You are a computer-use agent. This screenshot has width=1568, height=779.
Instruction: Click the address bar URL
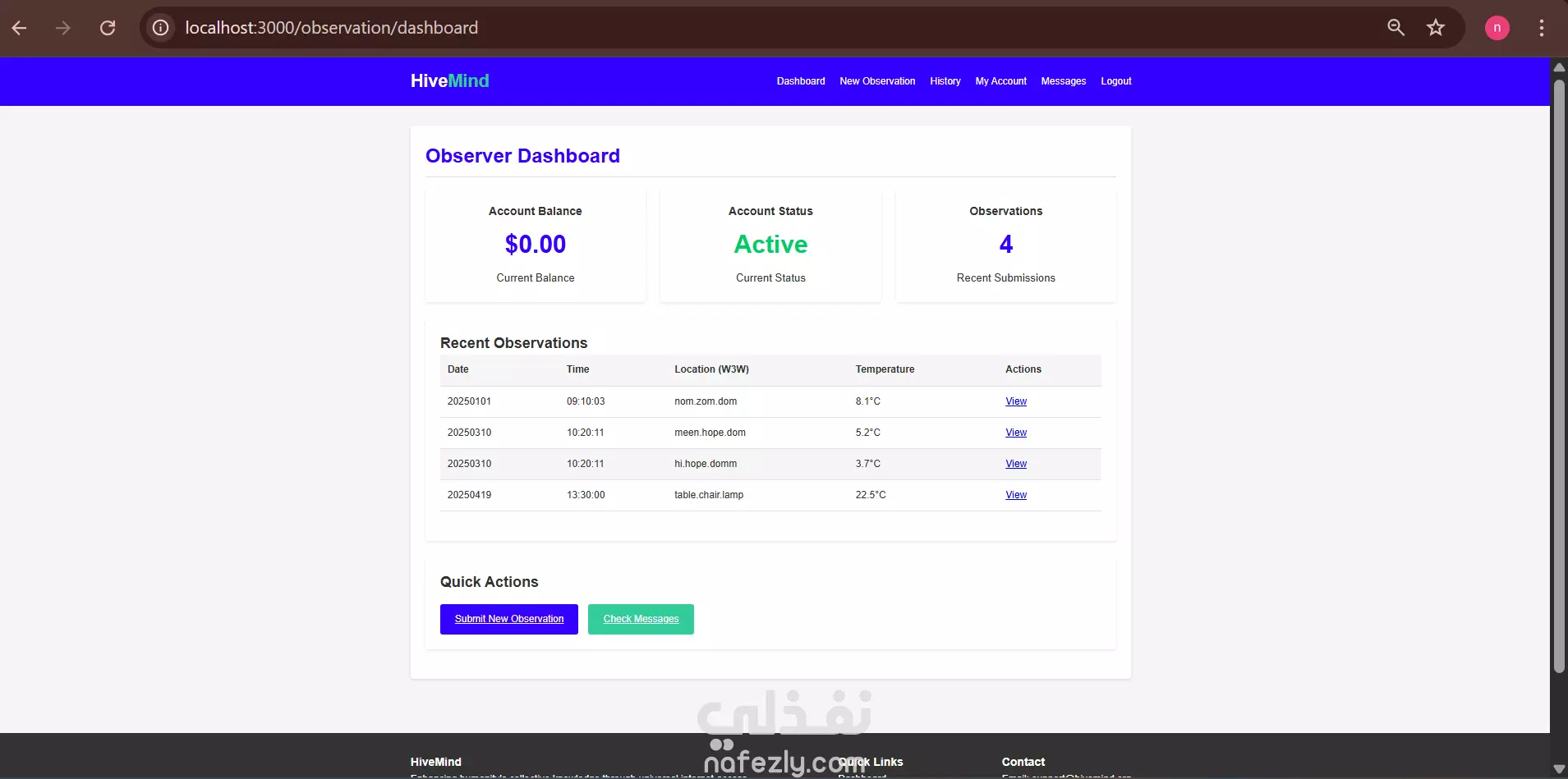coord(332,28)
